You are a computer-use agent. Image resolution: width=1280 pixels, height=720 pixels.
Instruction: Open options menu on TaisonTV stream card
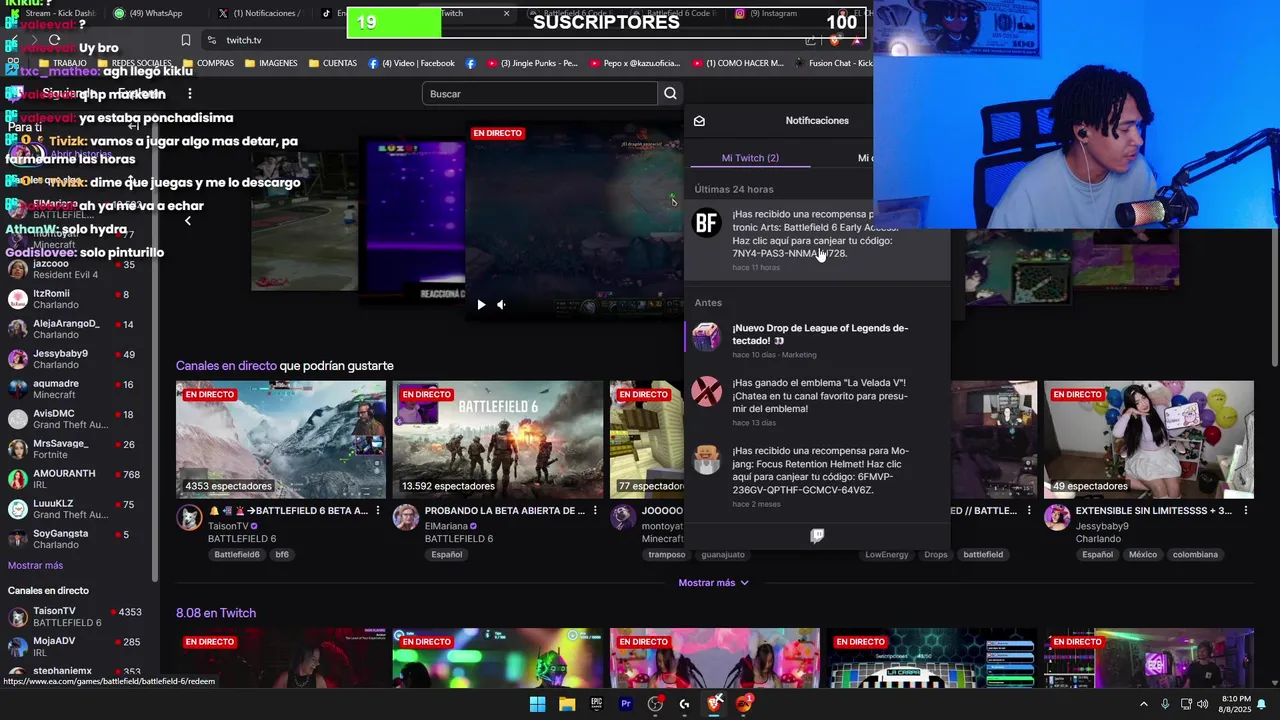coord(377,511)
